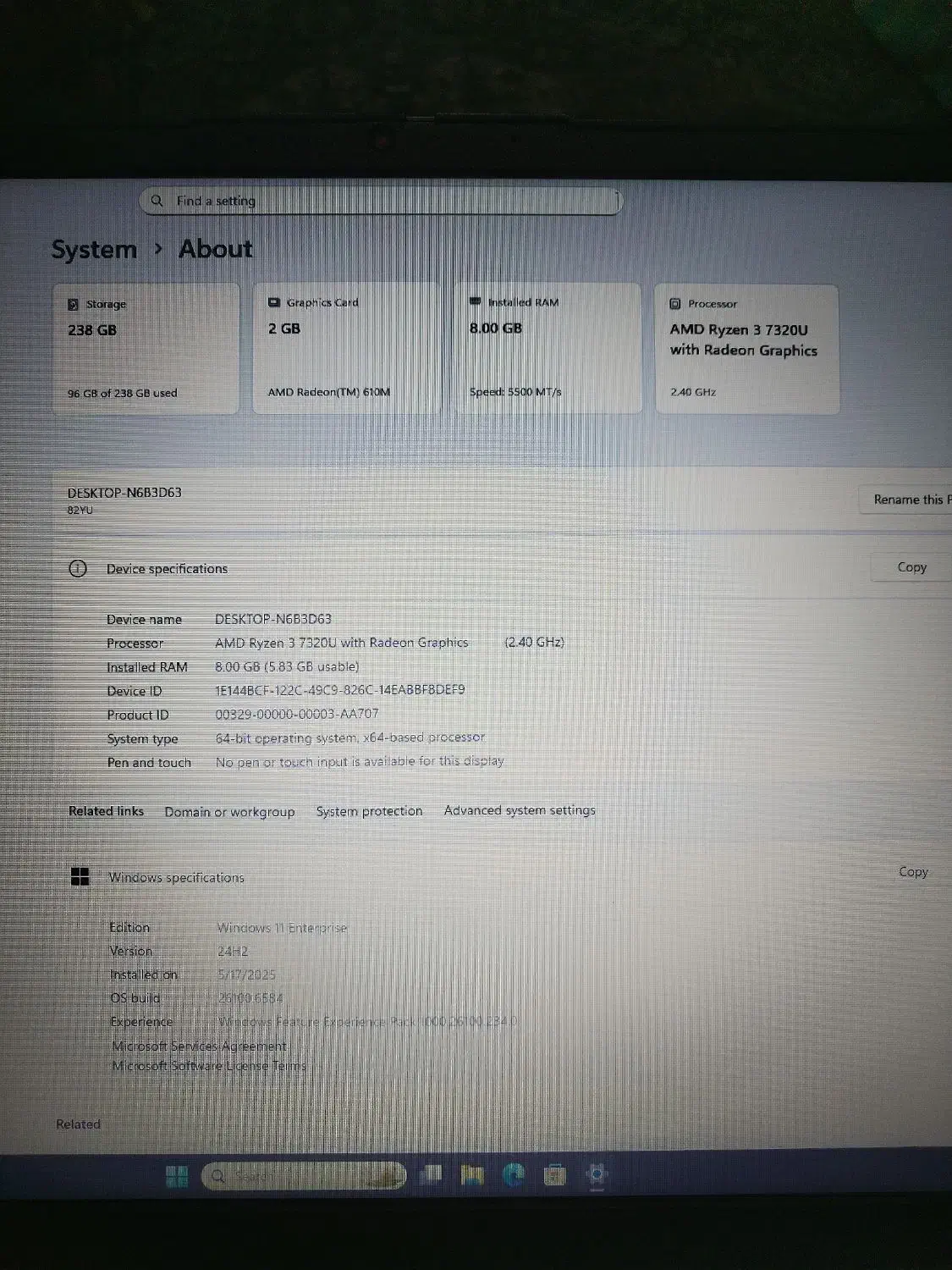The width and height of the screenshot is (952, 1270).
Task: Click the magnifier in the taskbar search
Action: (218, 1176)
